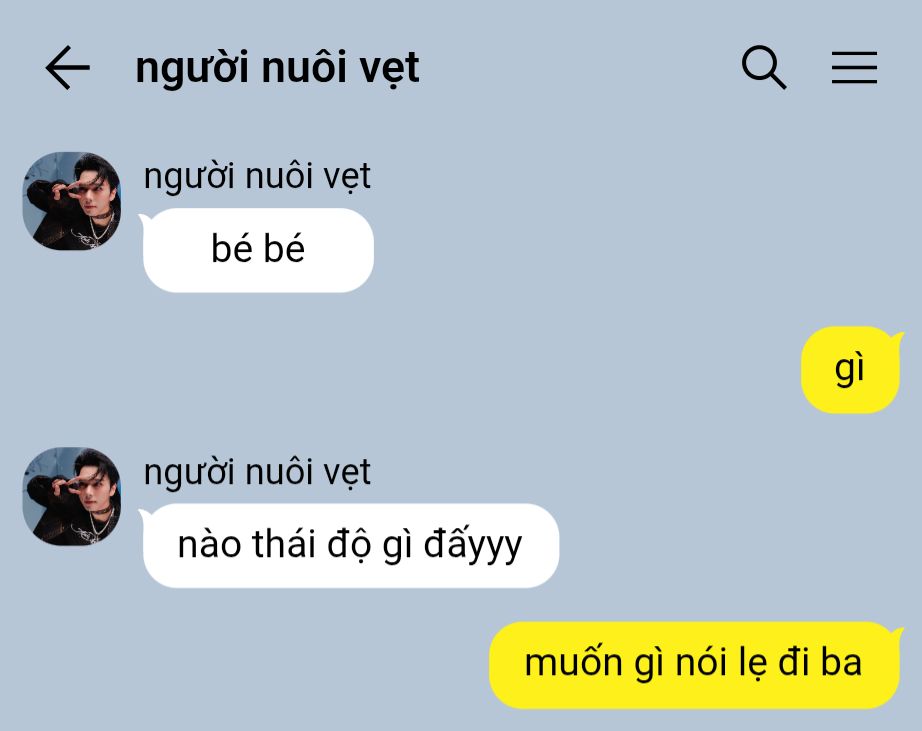The image size is (922, 731).
Task: Open search with the magnifier icon
Action: point(764,67)
